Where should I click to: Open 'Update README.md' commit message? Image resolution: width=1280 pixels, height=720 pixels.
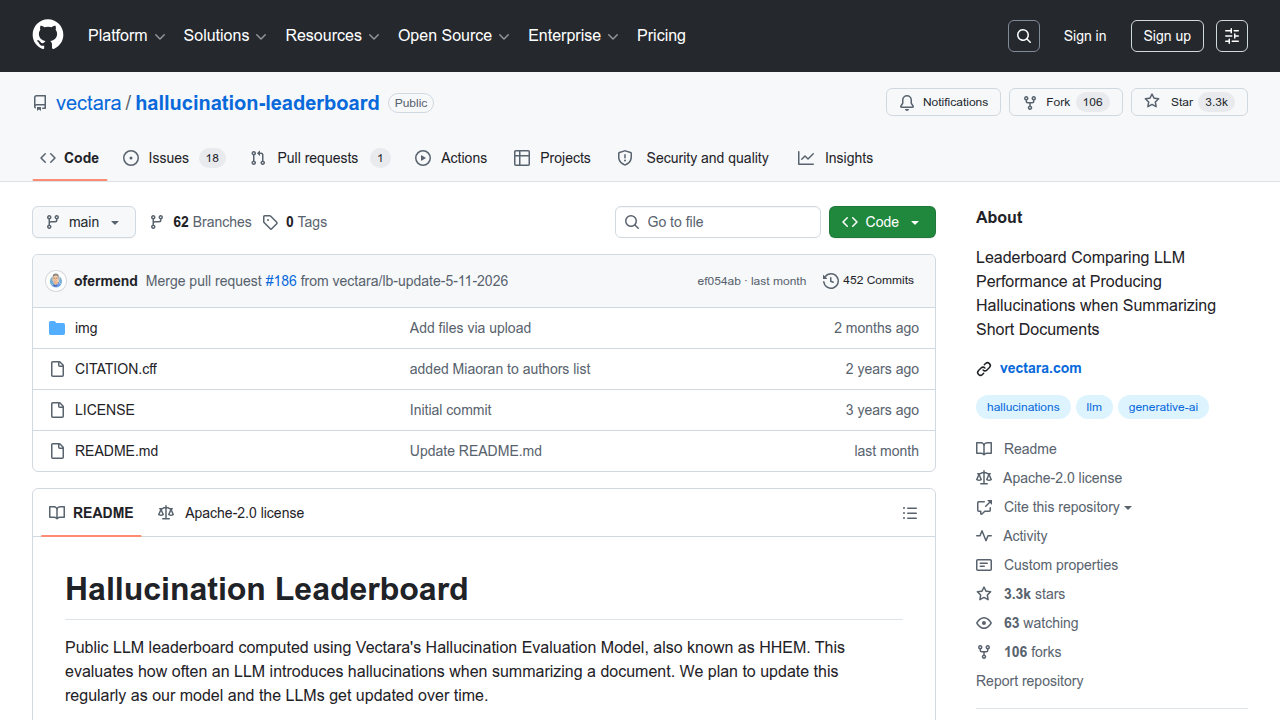(x=476, y=451)
